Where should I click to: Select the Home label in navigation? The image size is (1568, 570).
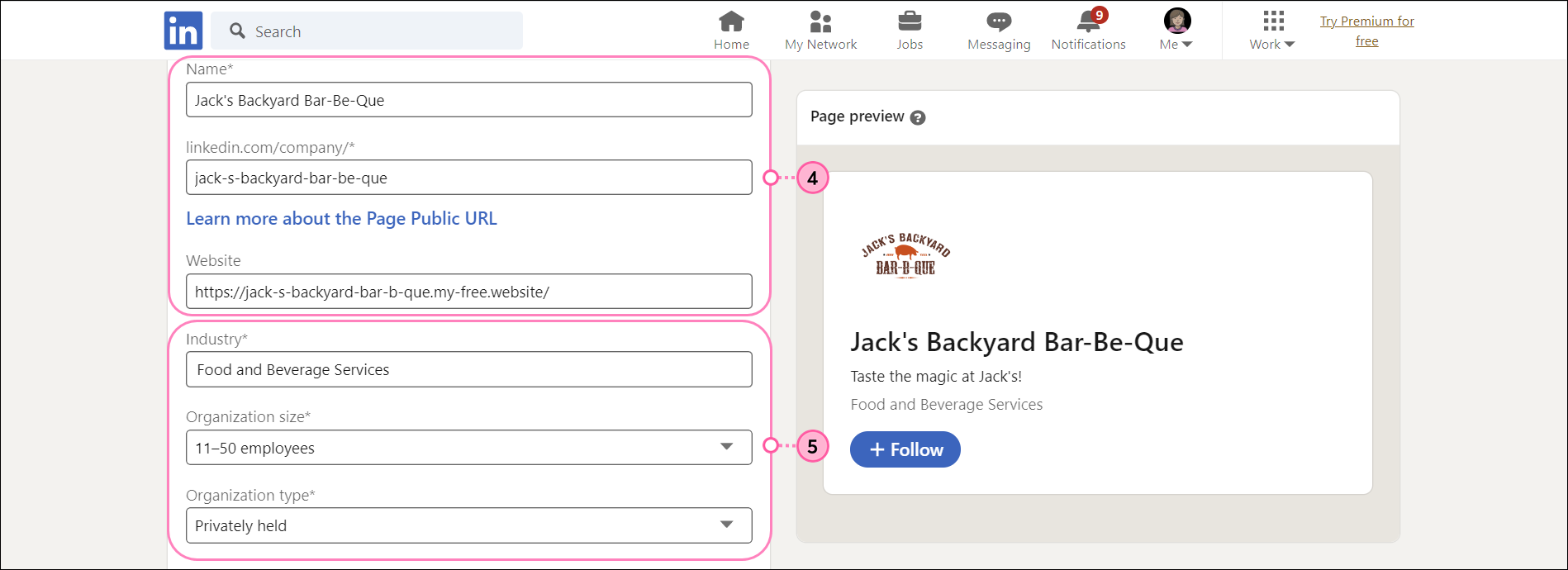coord(731,45)
